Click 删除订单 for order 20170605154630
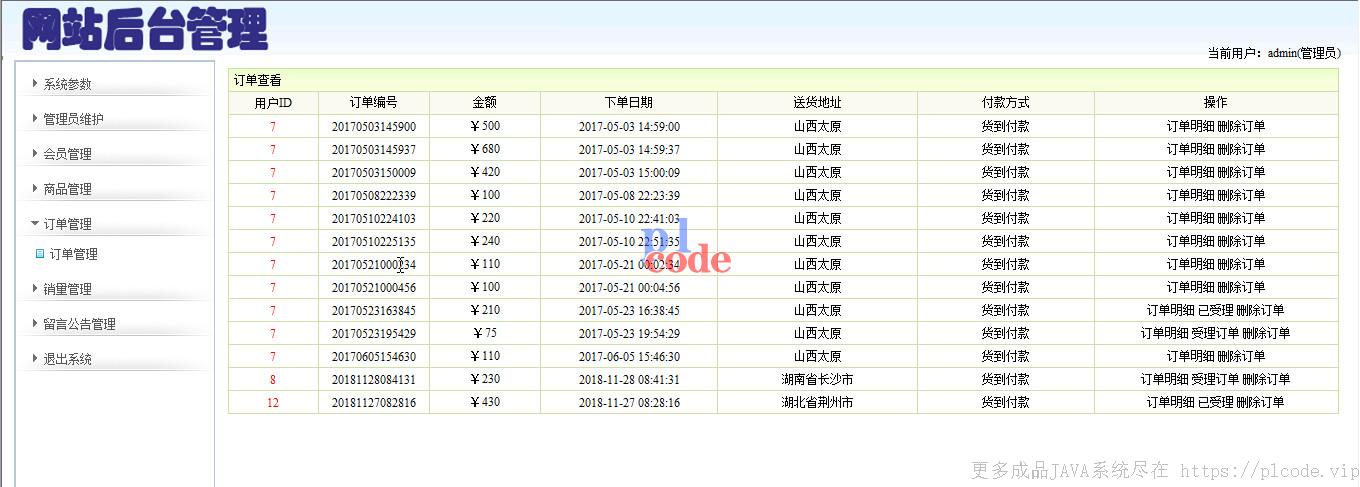The image size is (1360, 487). (1241, 356)
